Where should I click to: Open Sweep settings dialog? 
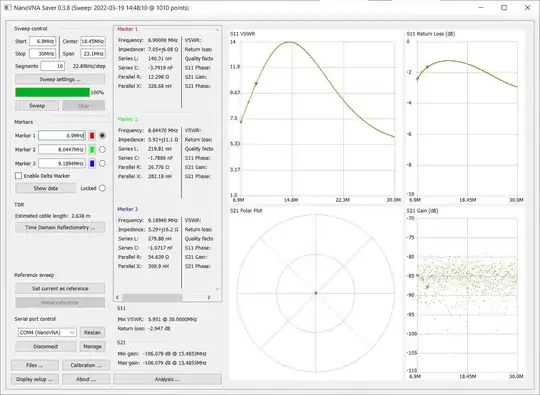[60, 79]
